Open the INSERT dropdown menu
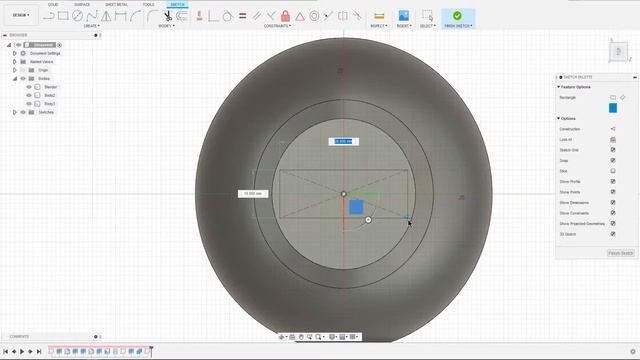640x360 pixels. 404,26
